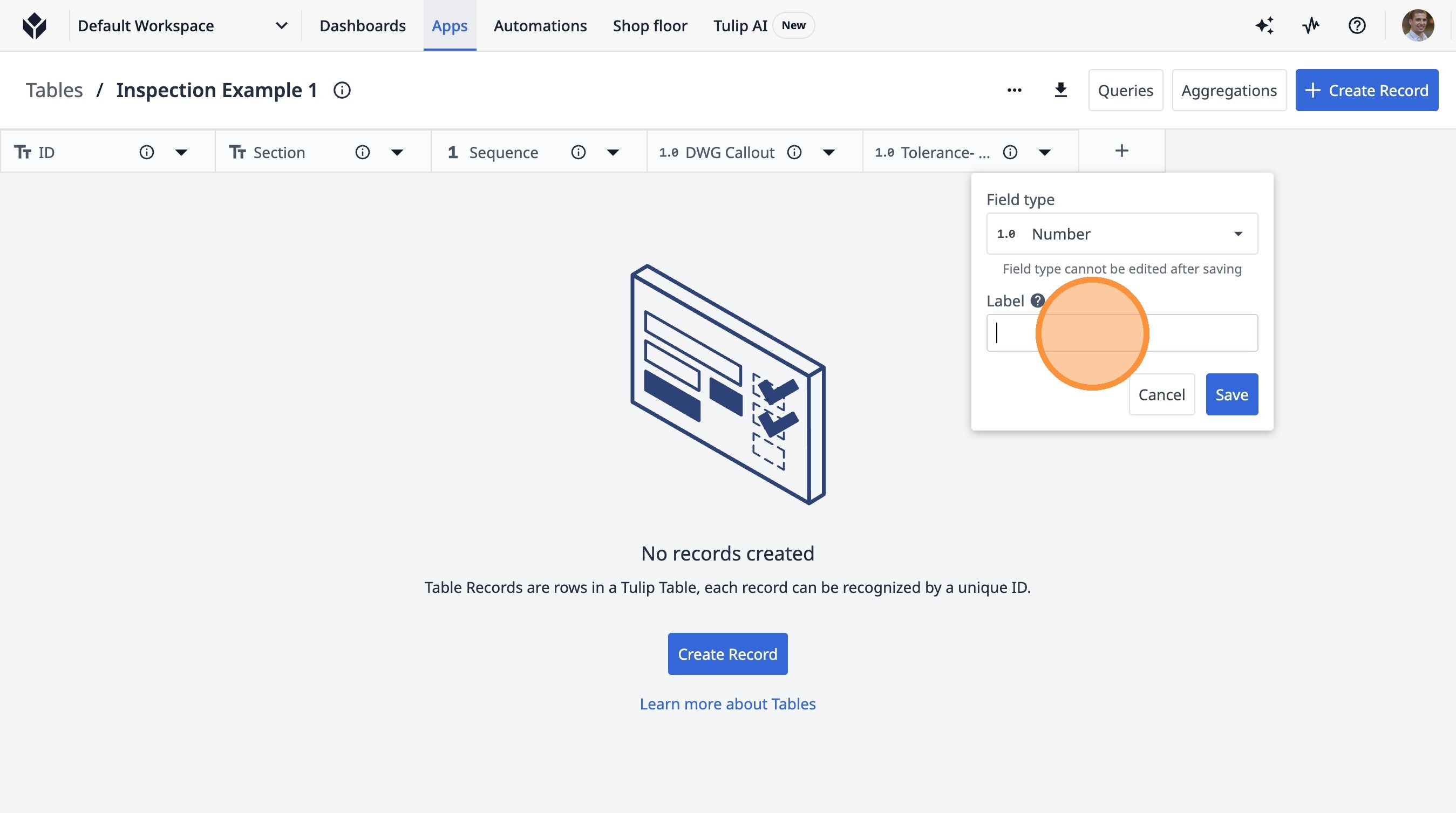This screenshot has height=813, width=1456.
Task: Open user profile avatar
Action: point(1417,26)
